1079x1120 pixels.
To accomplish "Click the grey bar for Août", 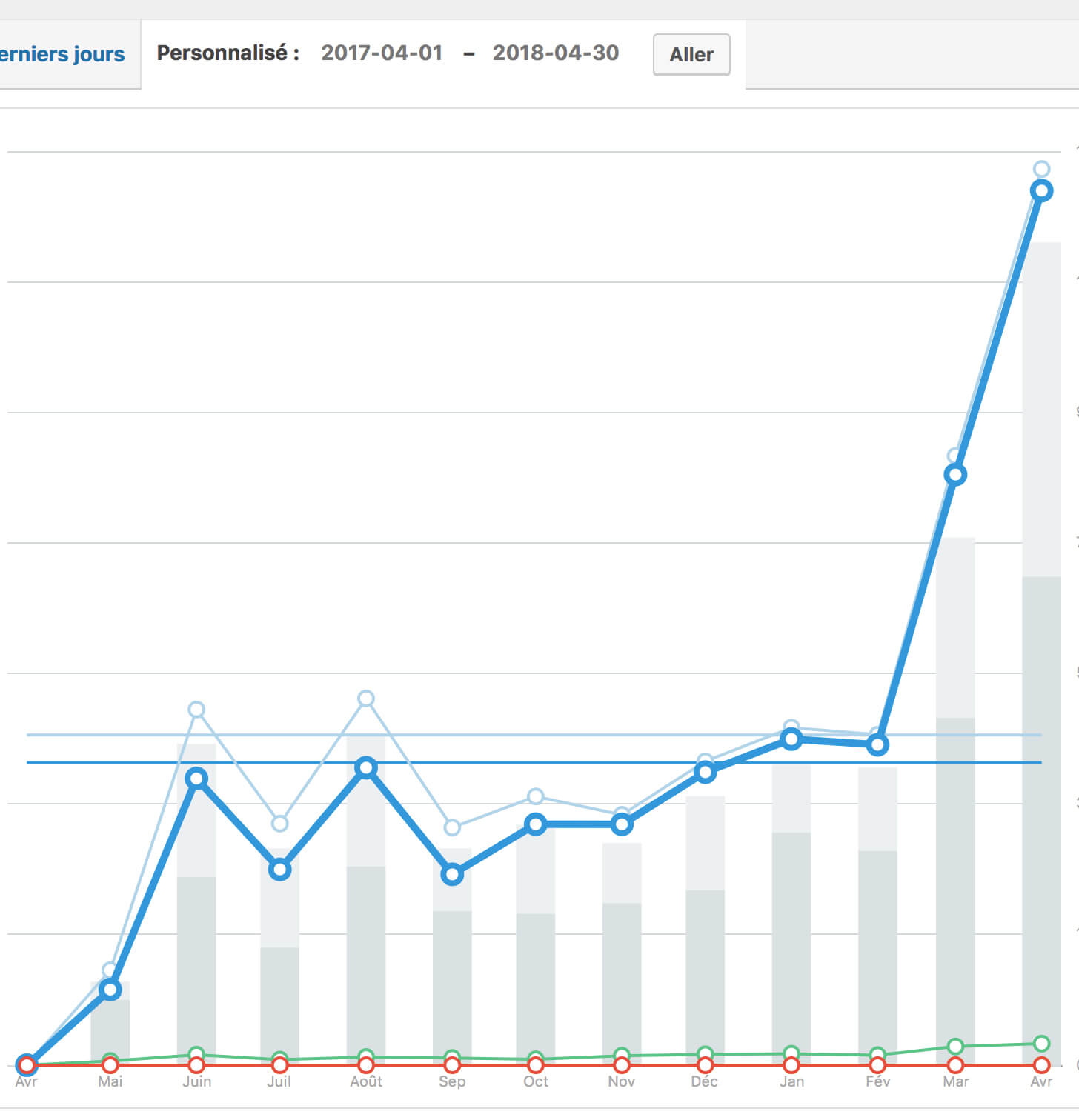I will [365, 899].
